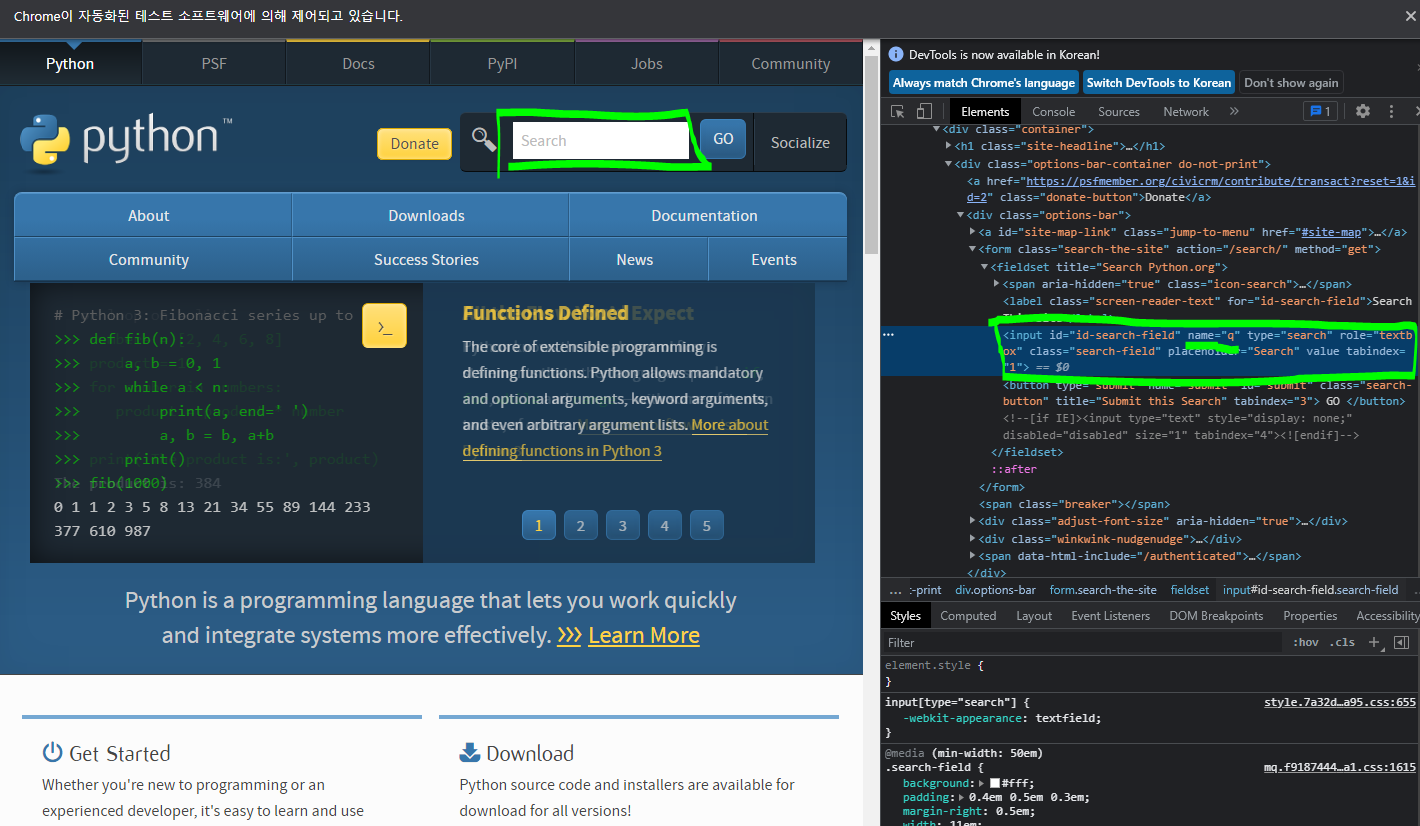The width and height of the screenshot is (1420, 826).
Task: Toggle the device toolbar icon in DevTools
Action: [924, 111]
